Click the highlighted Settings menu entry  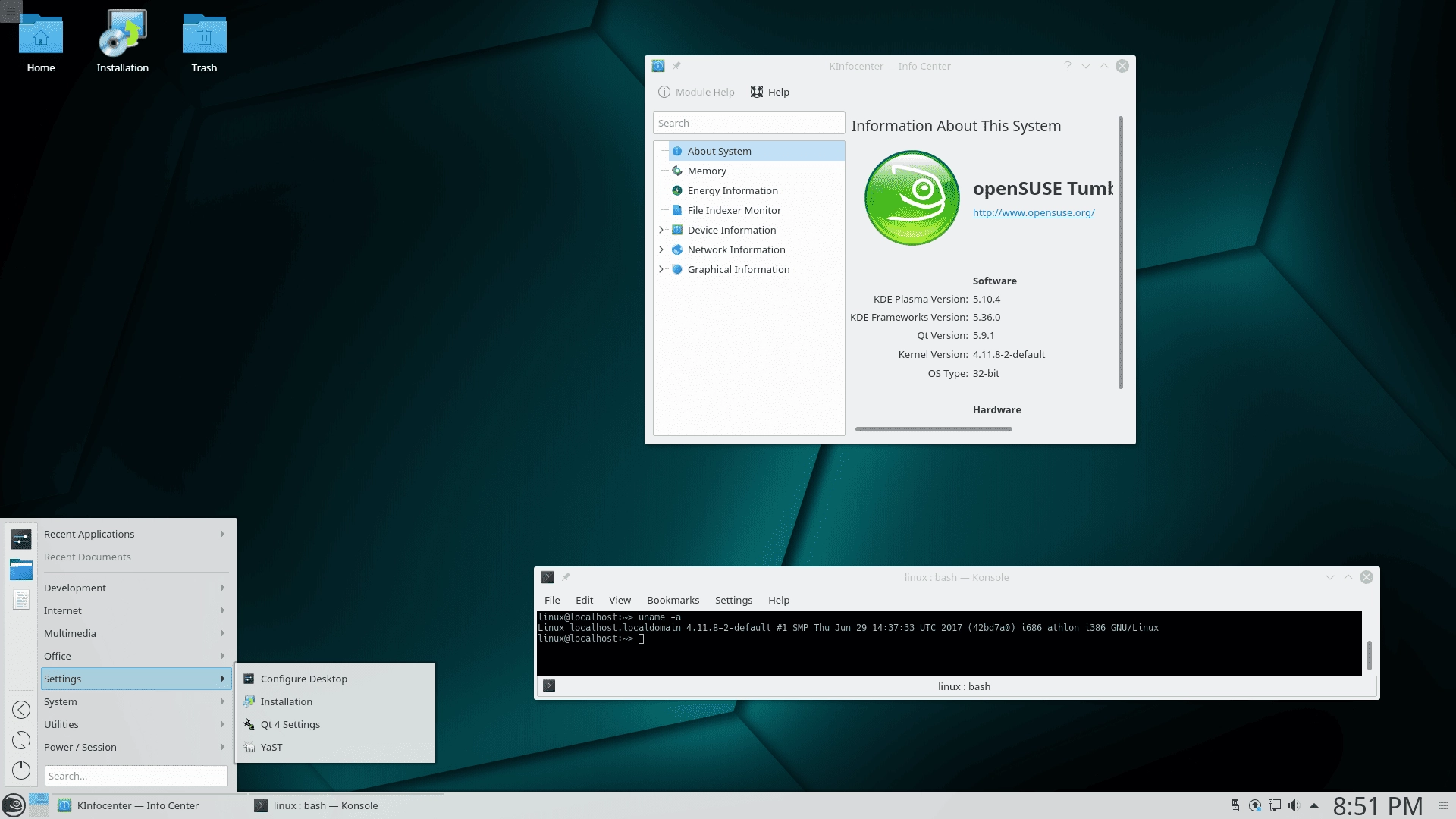pyautogui.click(x=135, y=679)
